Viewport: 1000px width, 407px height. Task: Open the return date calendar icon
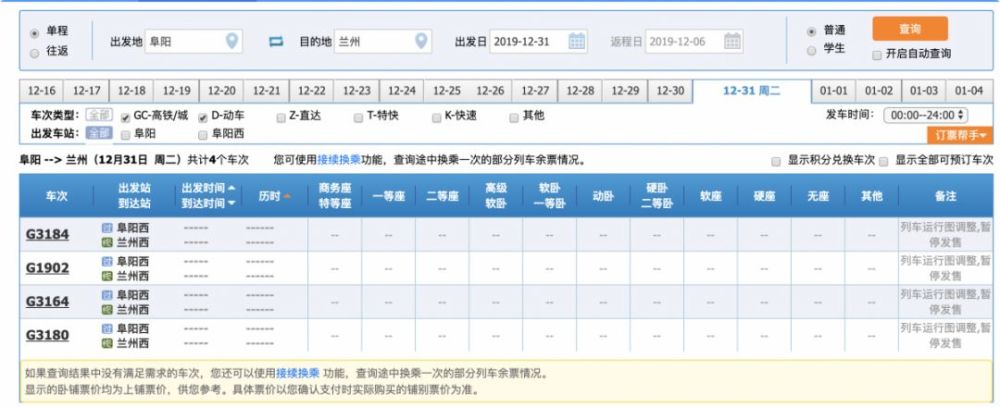coord(732,41)
